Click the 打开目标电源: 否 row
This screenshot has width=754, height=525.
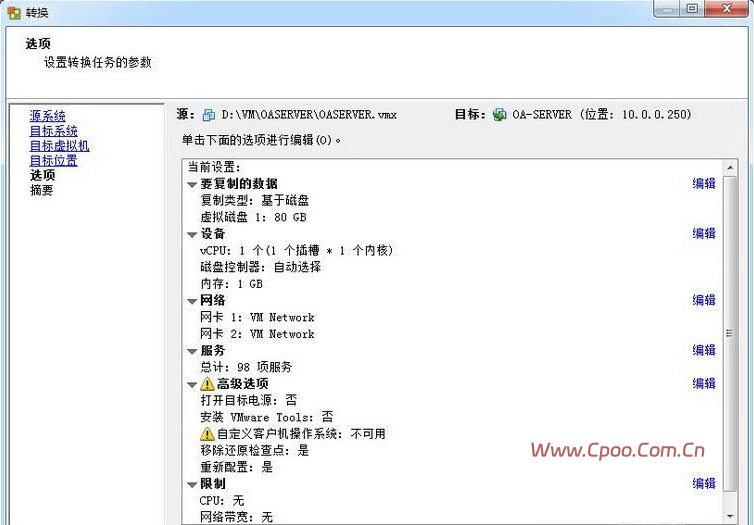point(249,400)
